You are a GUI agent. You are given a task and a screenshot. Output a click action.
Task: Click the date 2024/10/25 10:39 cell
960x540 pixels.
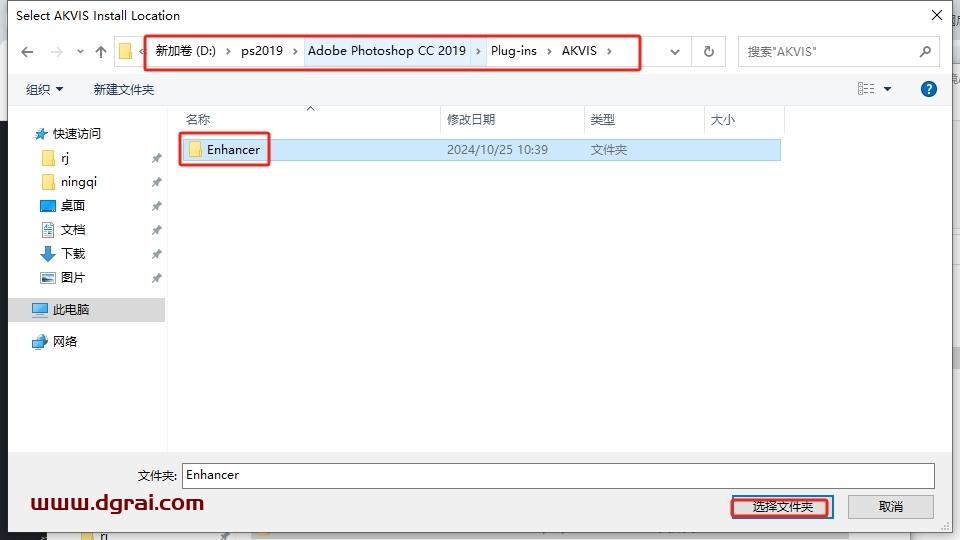pos(497,149)
